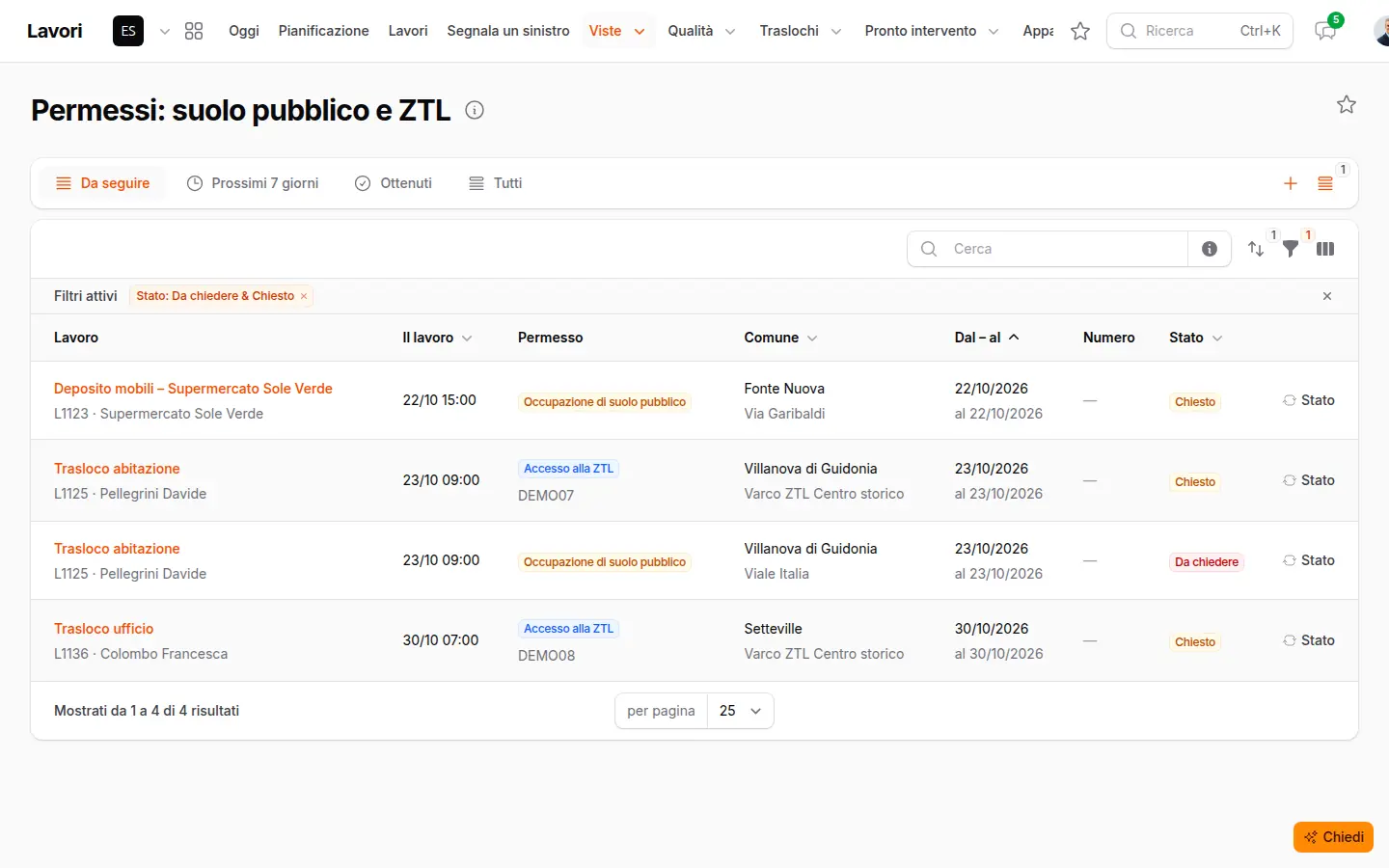The image size is (1389, 868).
Task: Expand the ES workspace chevron
Action: click(165, 31)
